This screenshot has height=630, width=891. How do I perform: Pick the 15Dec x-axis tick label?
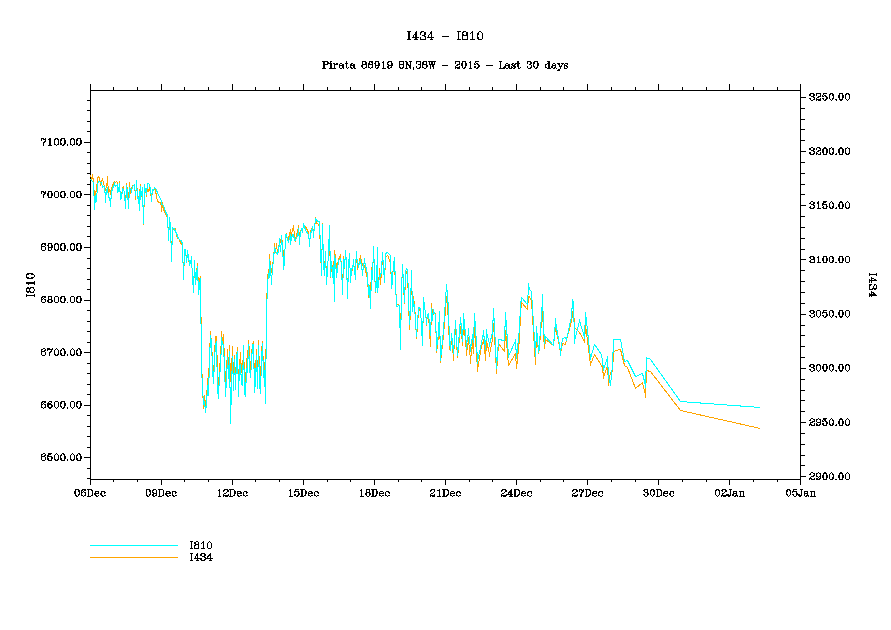coord(303,493)
